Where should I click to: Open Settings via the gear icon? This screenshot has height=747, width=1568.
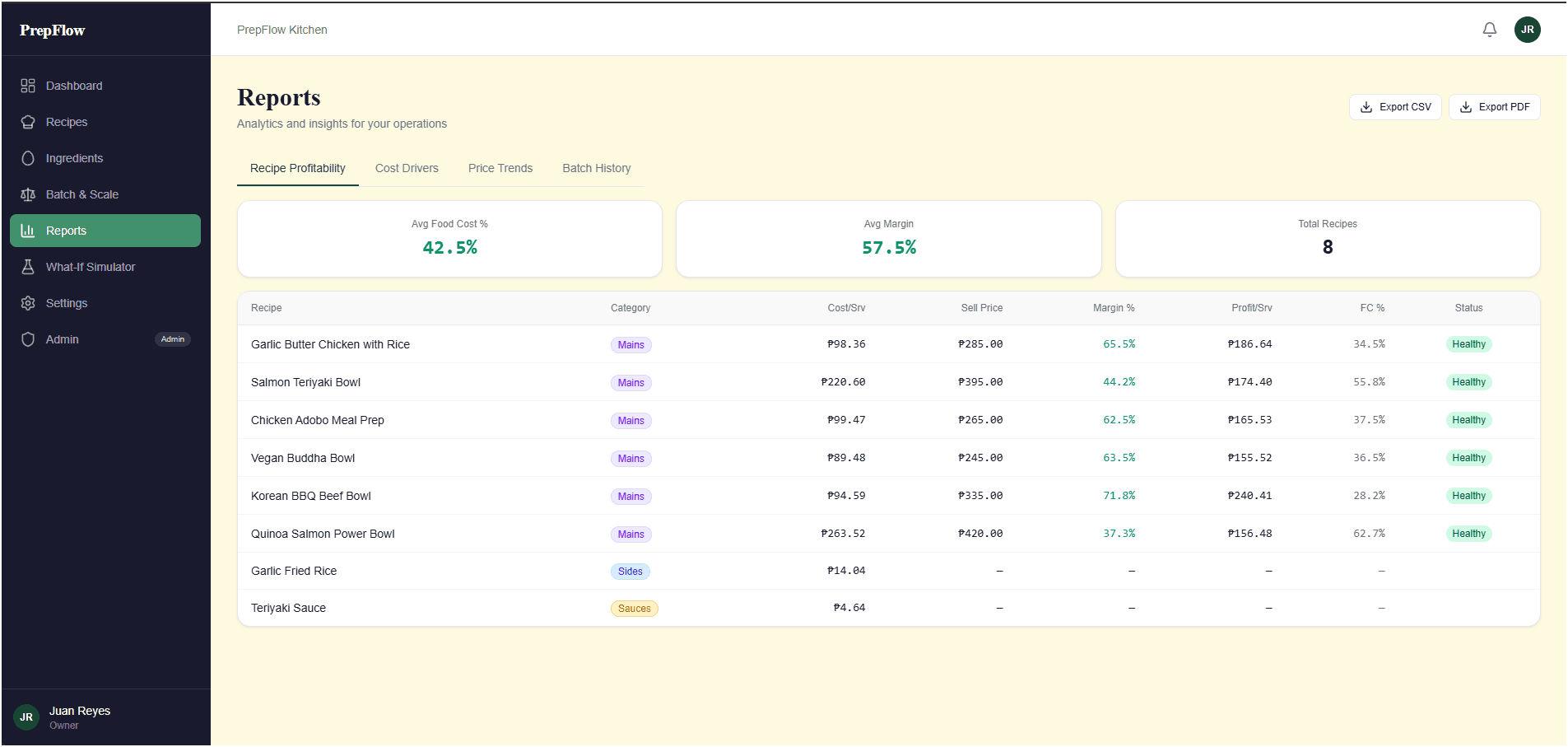click(x=28, y=303)
